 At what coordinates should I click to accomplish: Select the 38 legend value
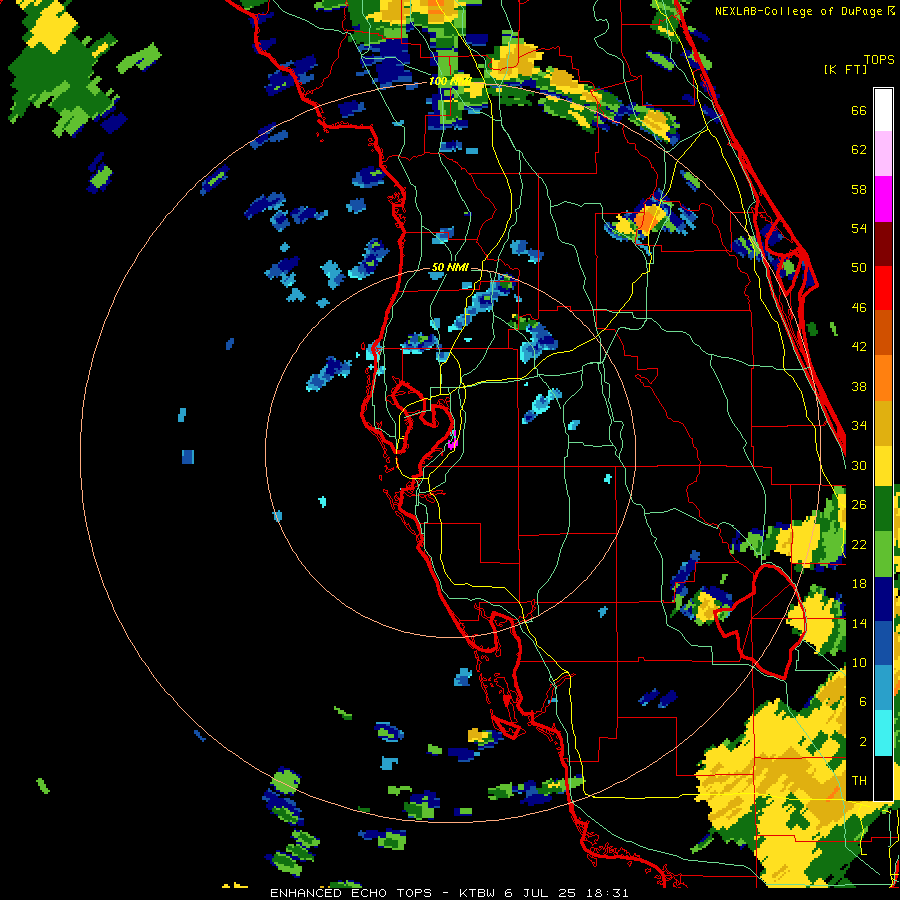[x=859, y=386]
